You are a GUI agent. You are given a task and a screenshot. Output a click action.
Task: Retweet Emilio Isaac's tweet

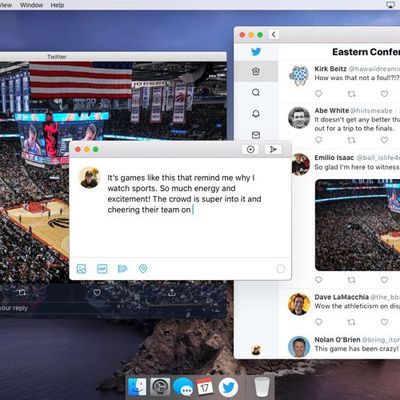(x=351, y=280)
